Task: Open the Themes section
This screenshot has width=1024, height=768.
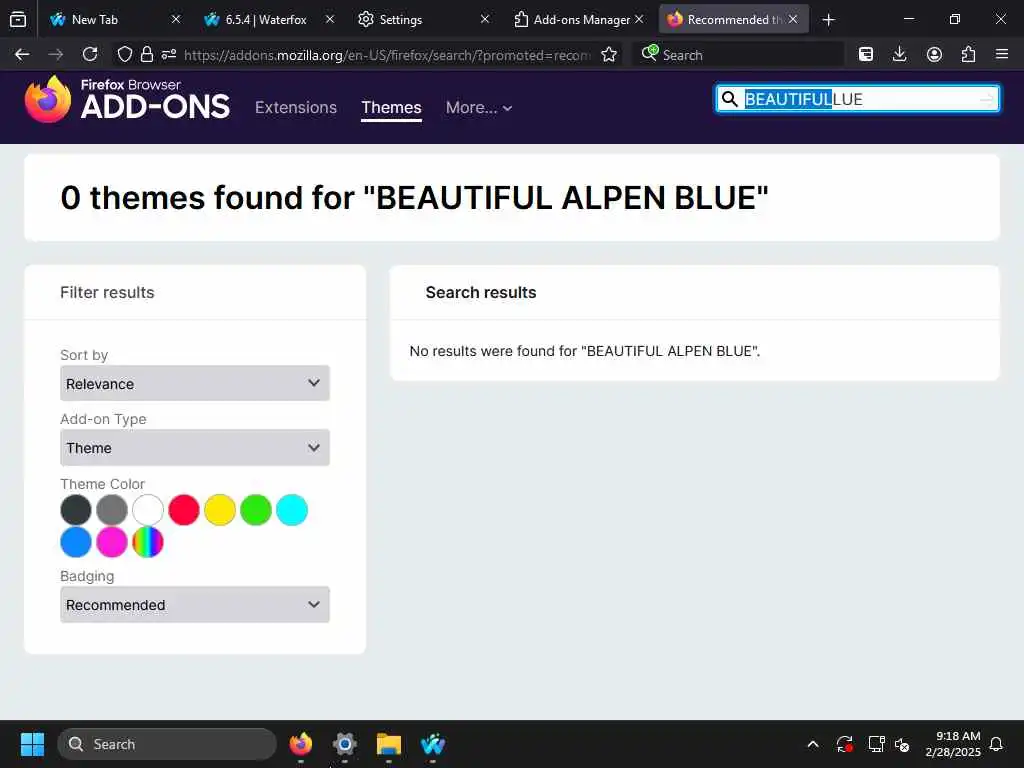Action: pyautogui.click(x=391, y=107)
